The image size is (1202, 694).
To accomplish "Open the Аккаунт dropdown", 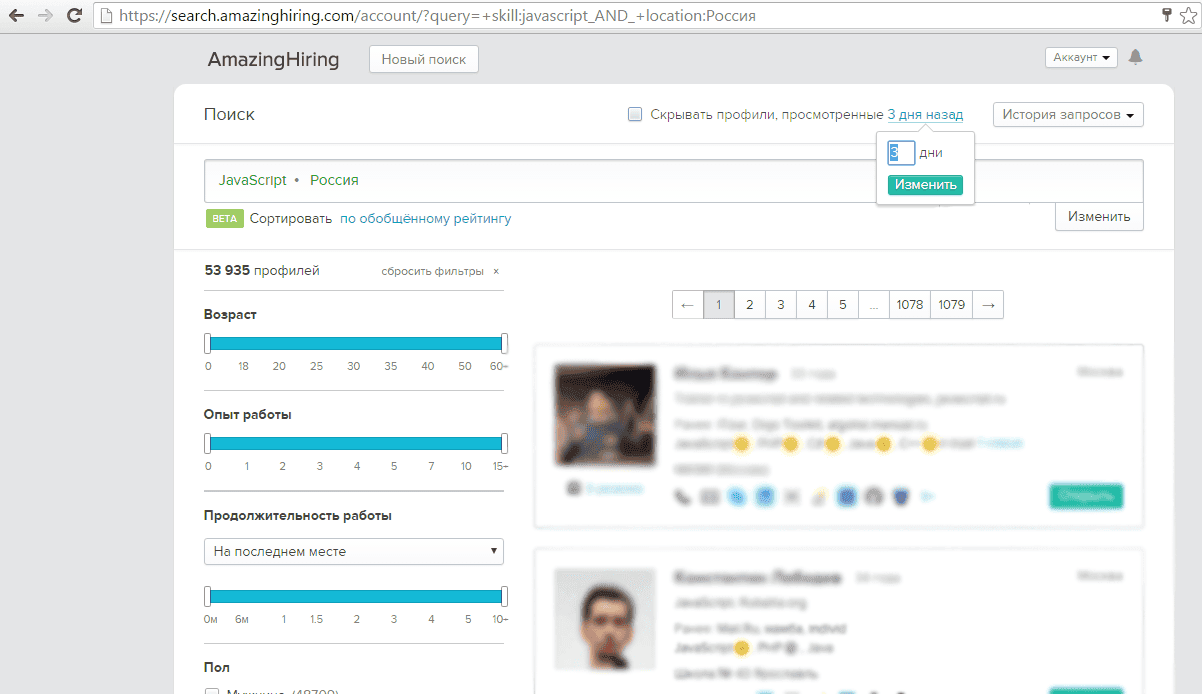I will [1080, 58].
